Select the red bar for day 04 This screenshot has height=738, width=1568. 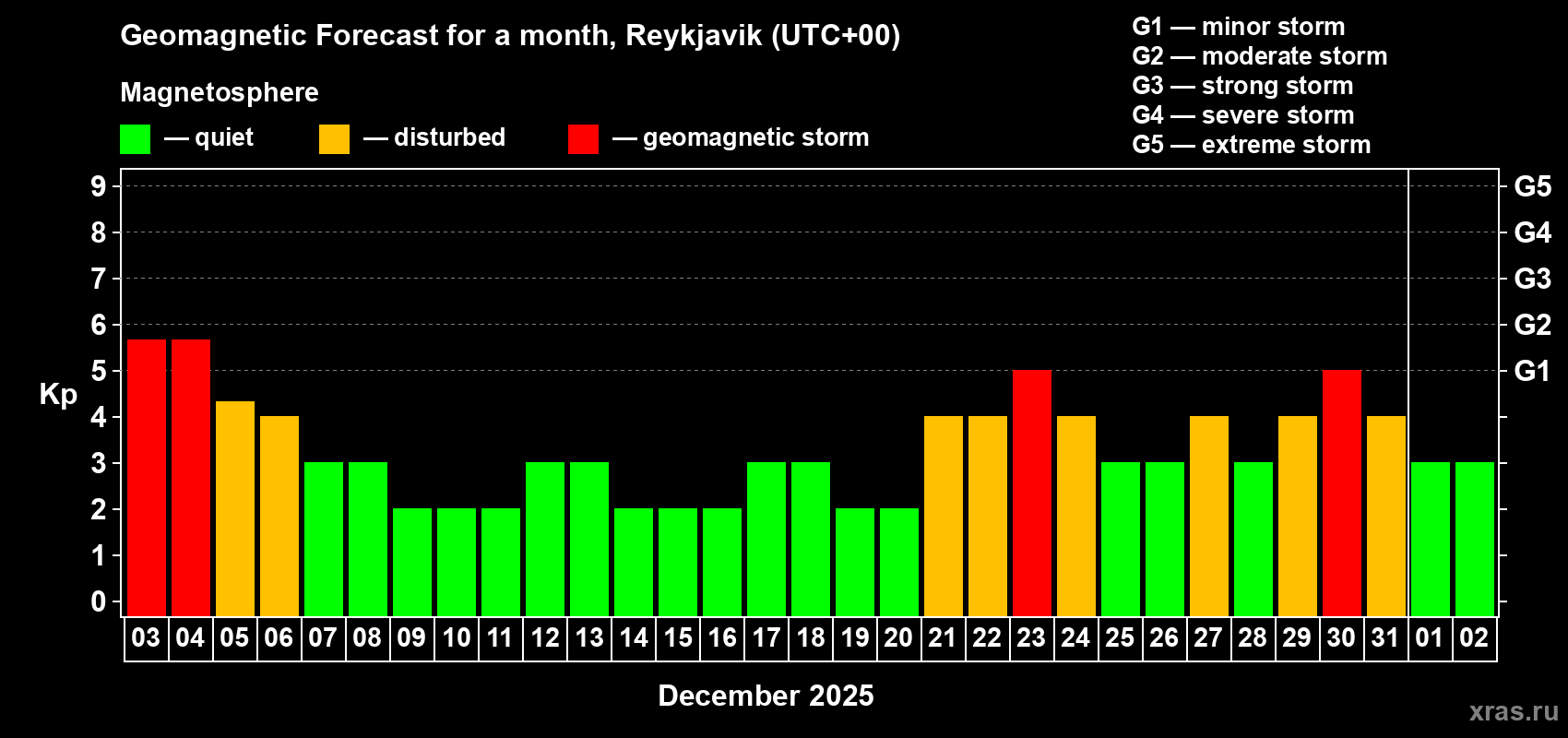click(191, 478)
